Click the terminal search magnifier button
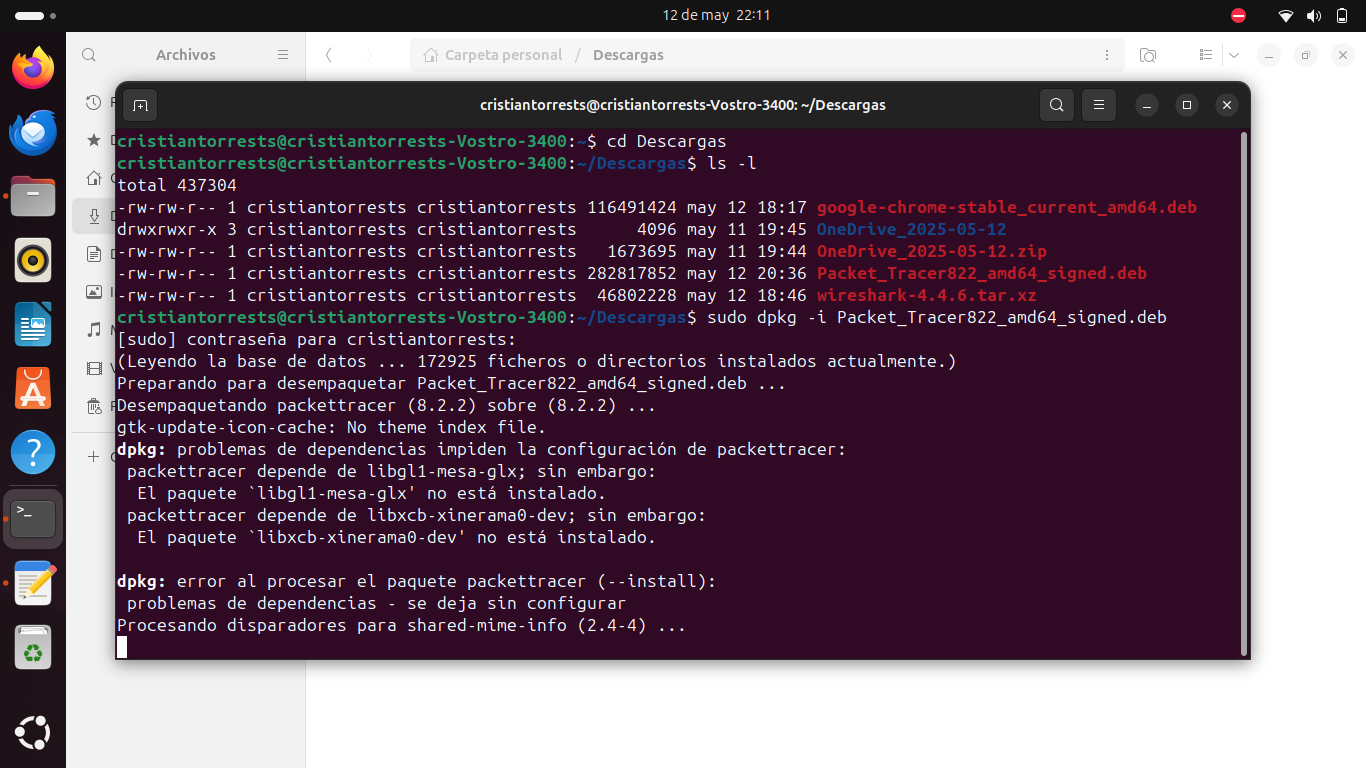 point(1056,105)
